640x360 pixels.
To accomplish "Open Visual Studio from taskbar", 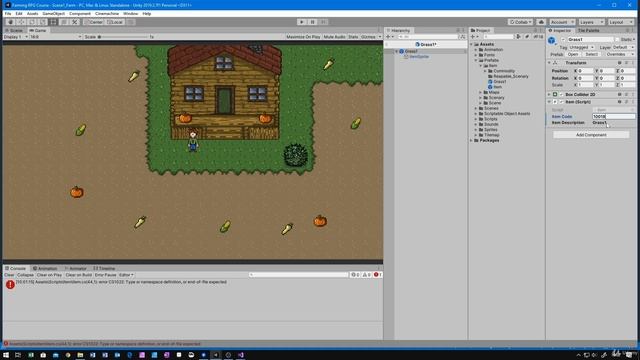I will coord(241,355).
